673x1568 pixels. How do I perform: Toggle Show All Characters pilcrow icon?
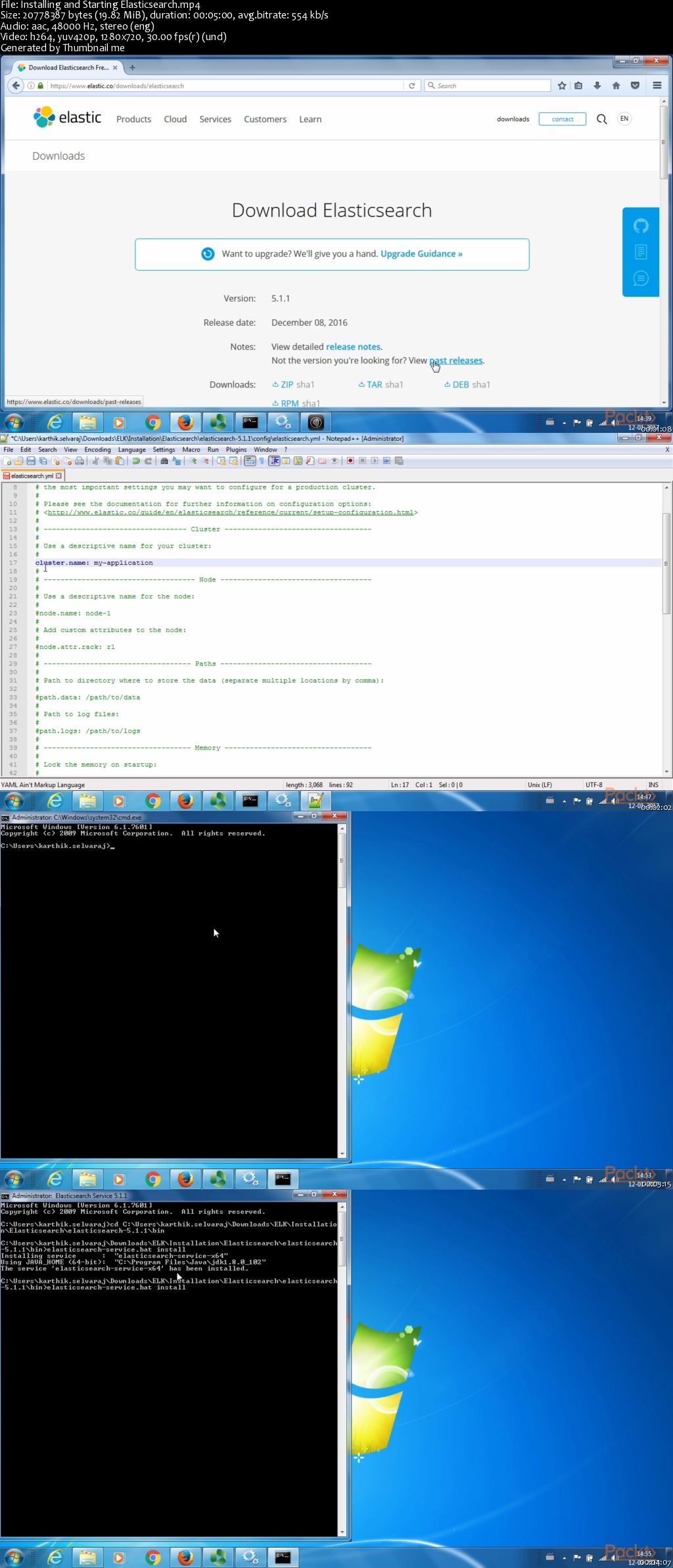click(x=261, y=460)
